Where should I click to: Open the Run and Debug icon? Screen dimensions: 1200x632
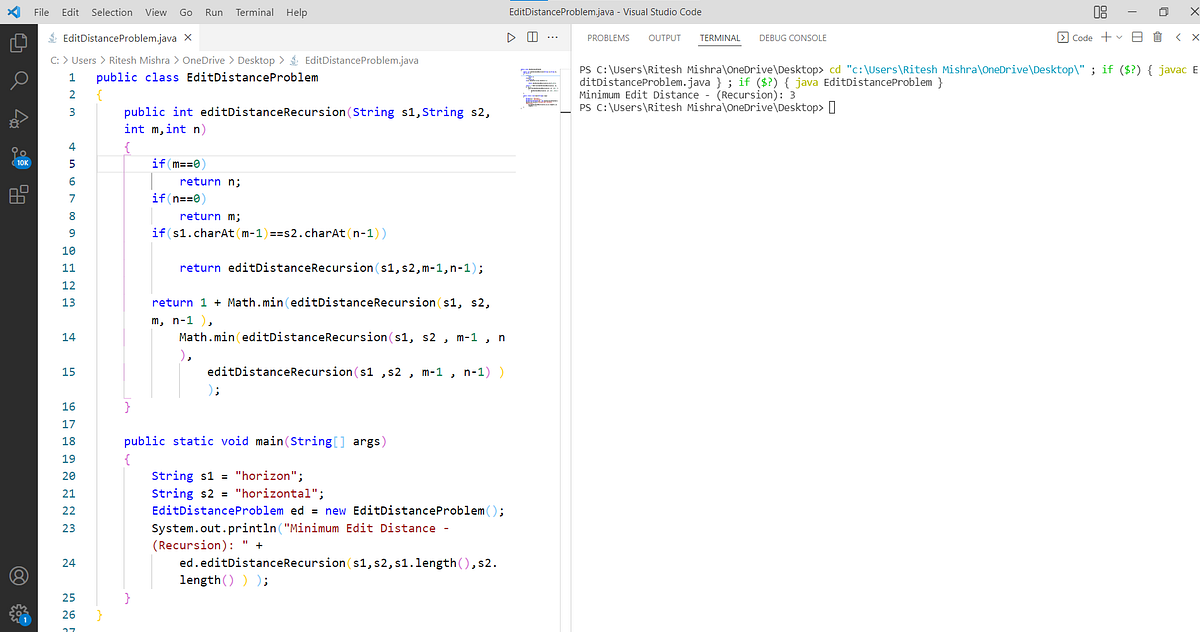pos(17,119)
